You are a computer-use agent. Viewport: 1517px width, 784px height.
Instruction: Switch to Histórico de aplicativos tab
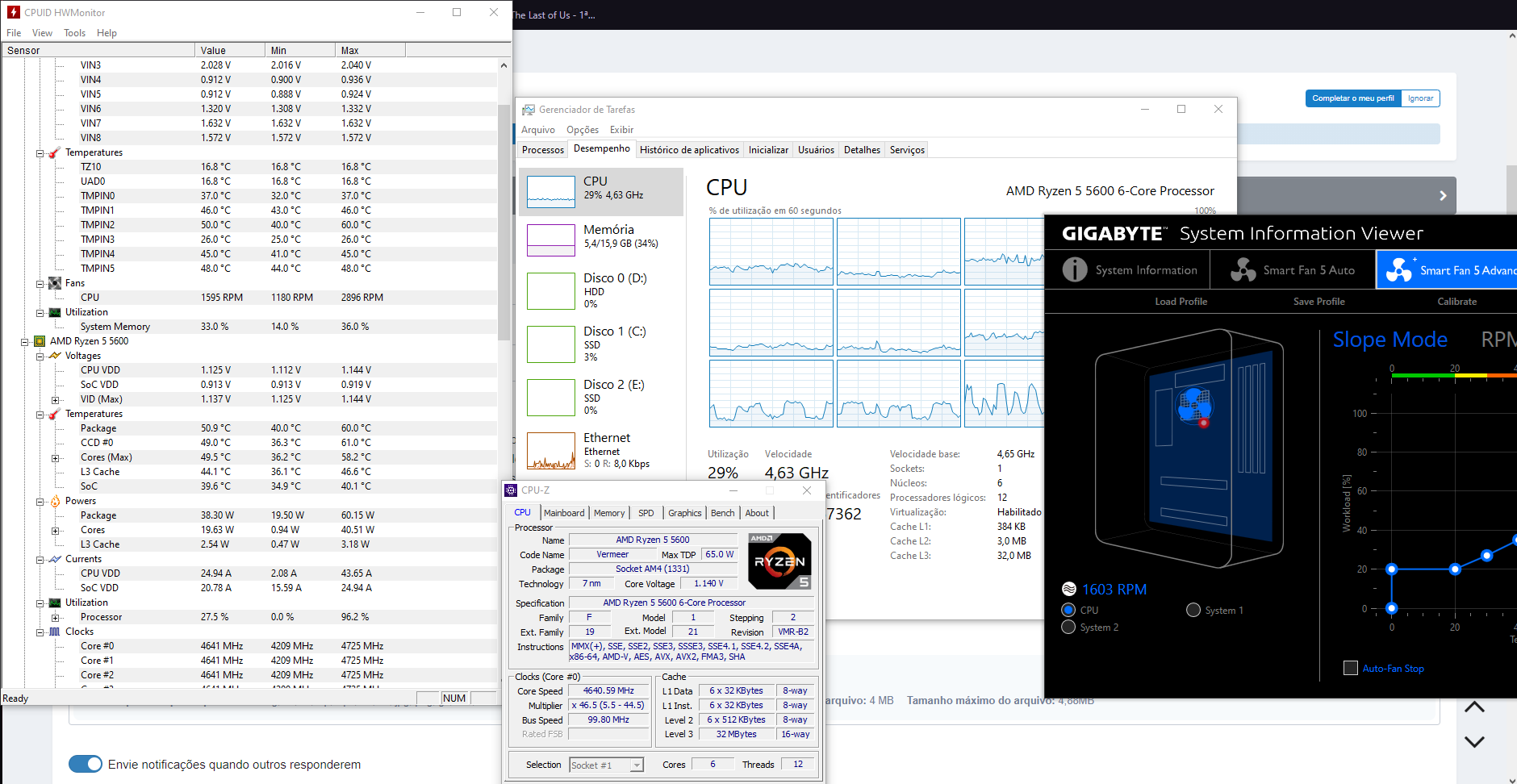pyautogui.click(x=689, y=150)
